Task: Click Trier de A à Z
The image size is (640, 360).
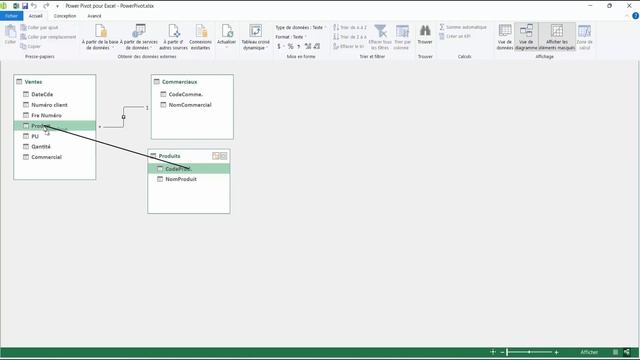Action: click(350, 27)
